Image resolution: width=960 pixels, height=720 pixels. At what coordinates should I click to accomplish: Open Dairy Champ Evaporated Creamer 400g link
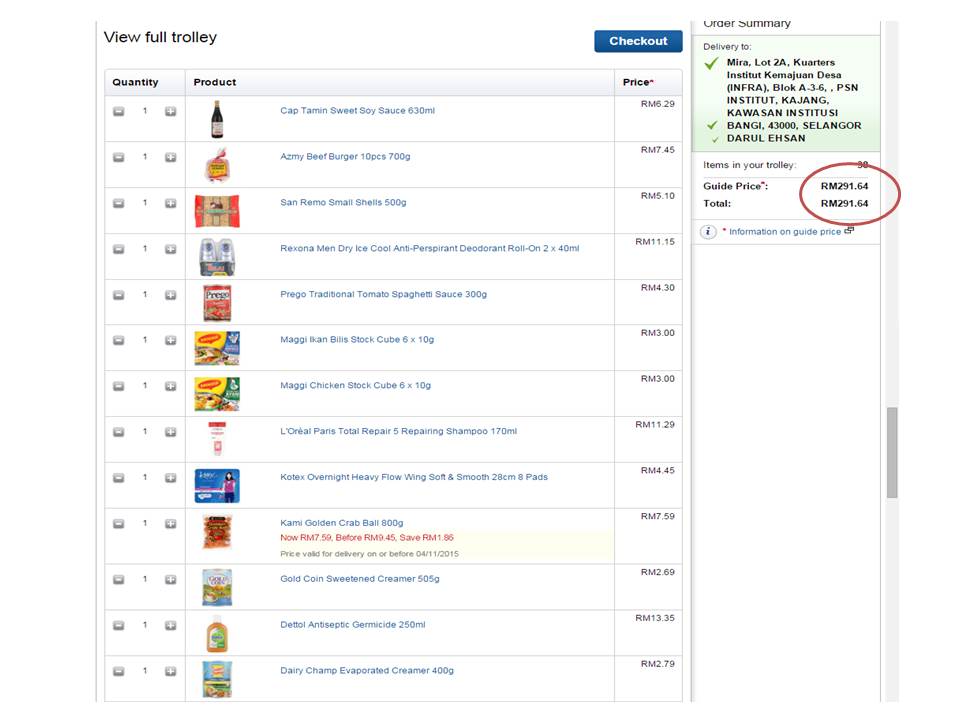click(367, 671)
